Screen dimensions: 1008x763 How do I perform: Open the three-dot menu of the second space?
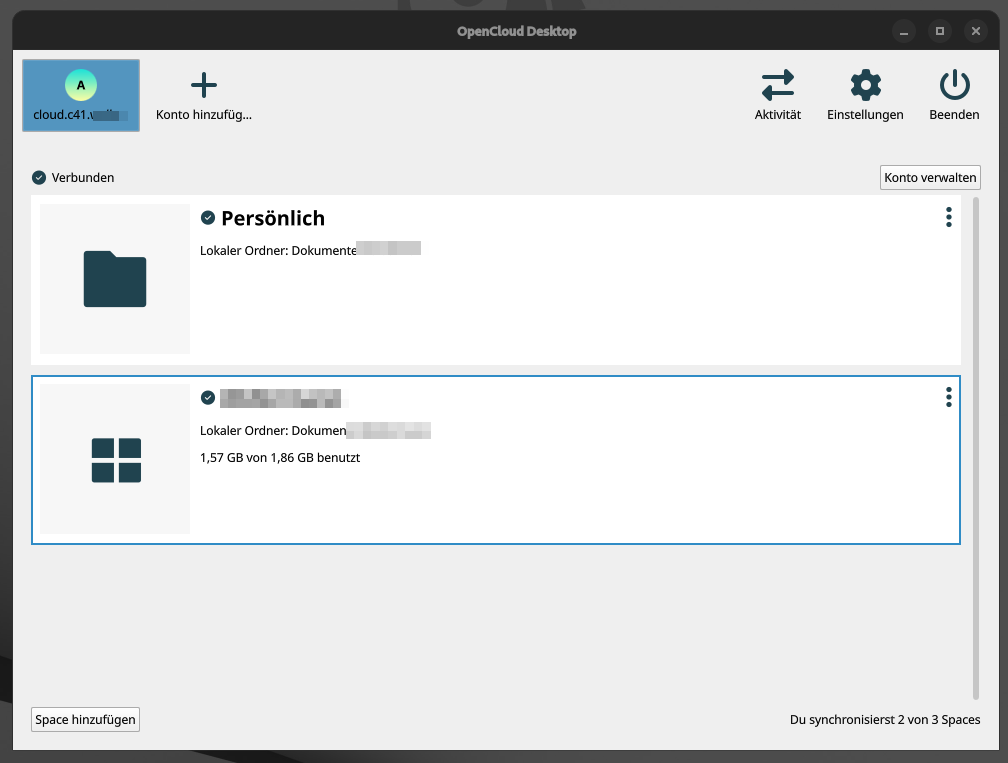[948, 397]
